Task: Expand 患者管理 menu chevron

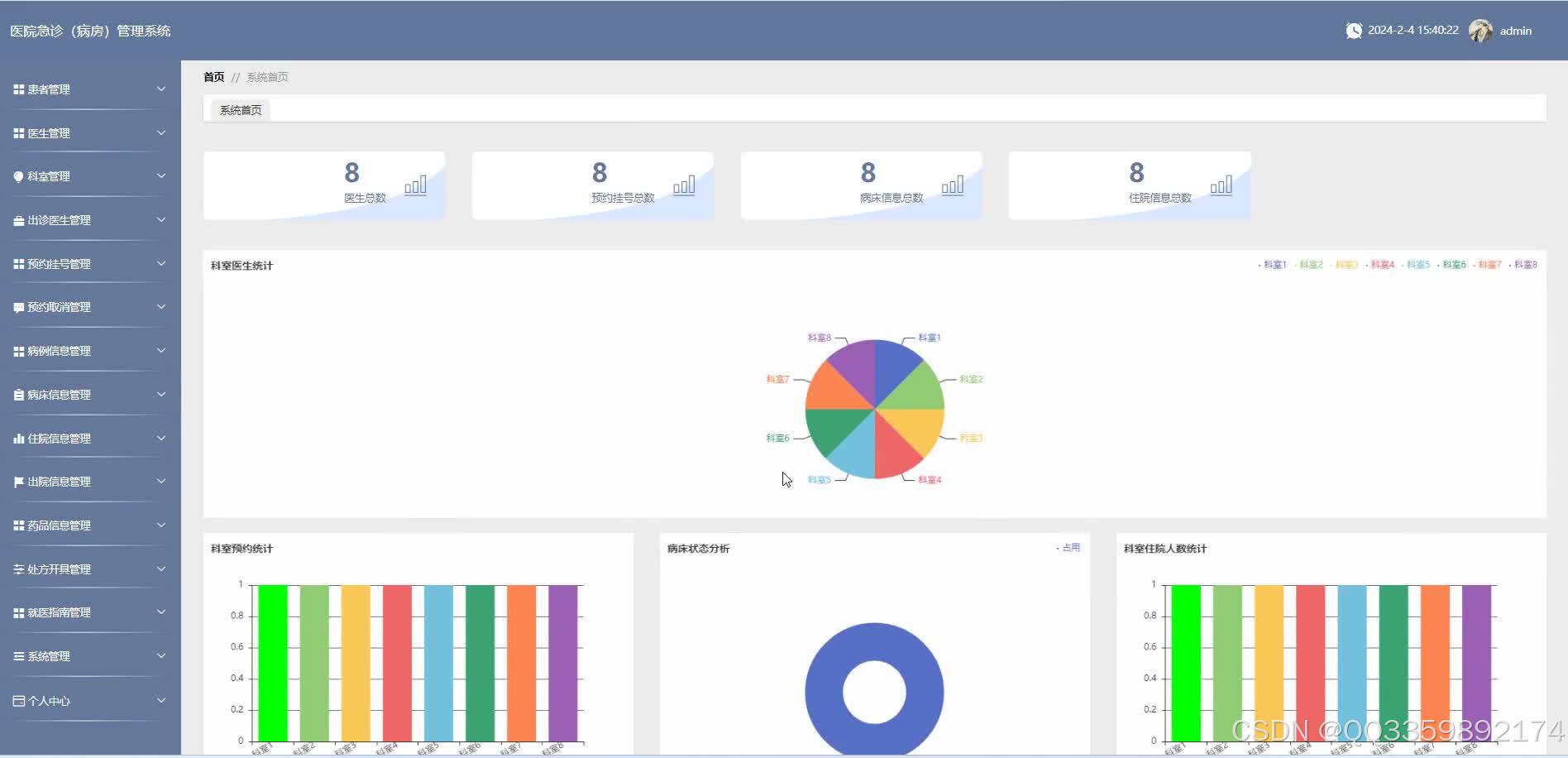Action: pyautogui.click(x=161, y=89)
